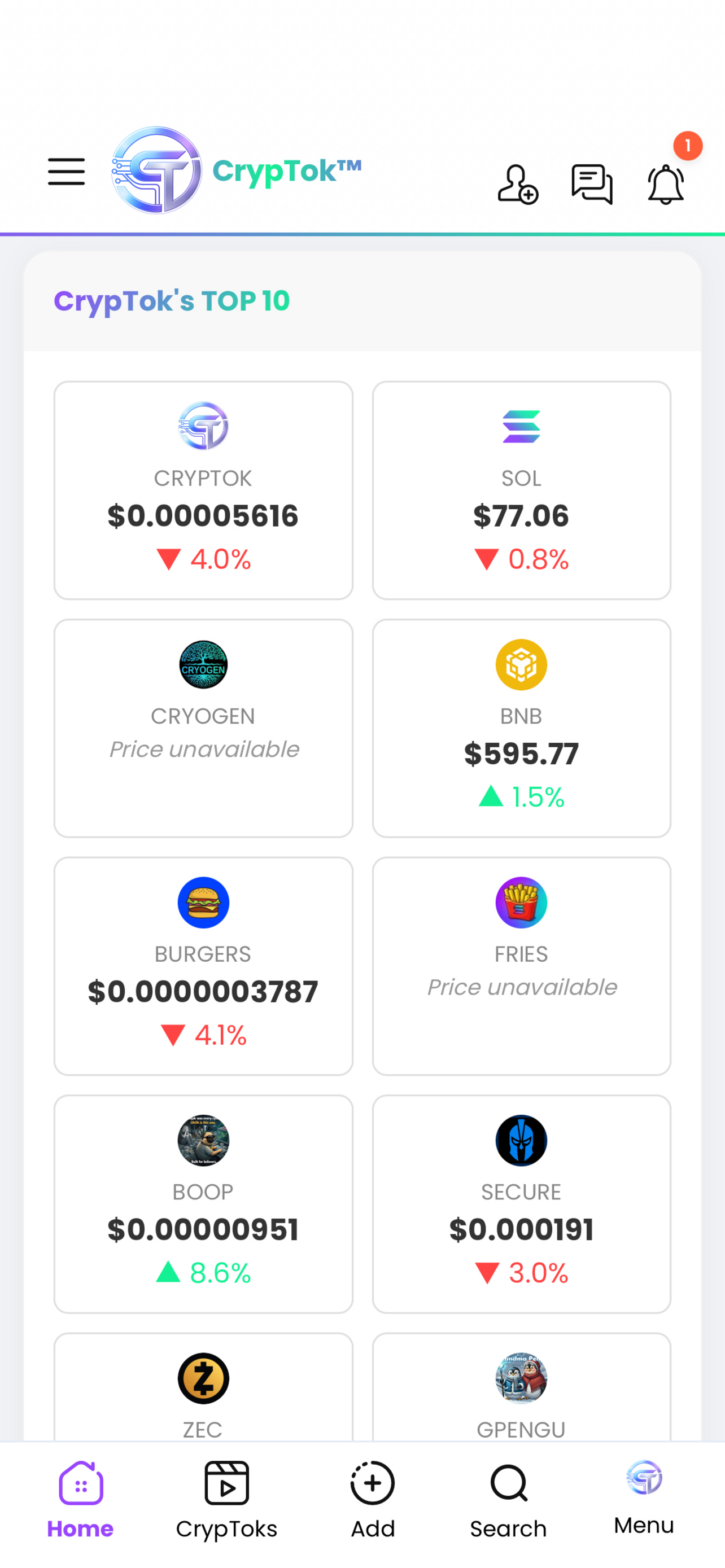Open the Search tab
Viewport: 725px width, 1568px height.
tap(508, 1499)
